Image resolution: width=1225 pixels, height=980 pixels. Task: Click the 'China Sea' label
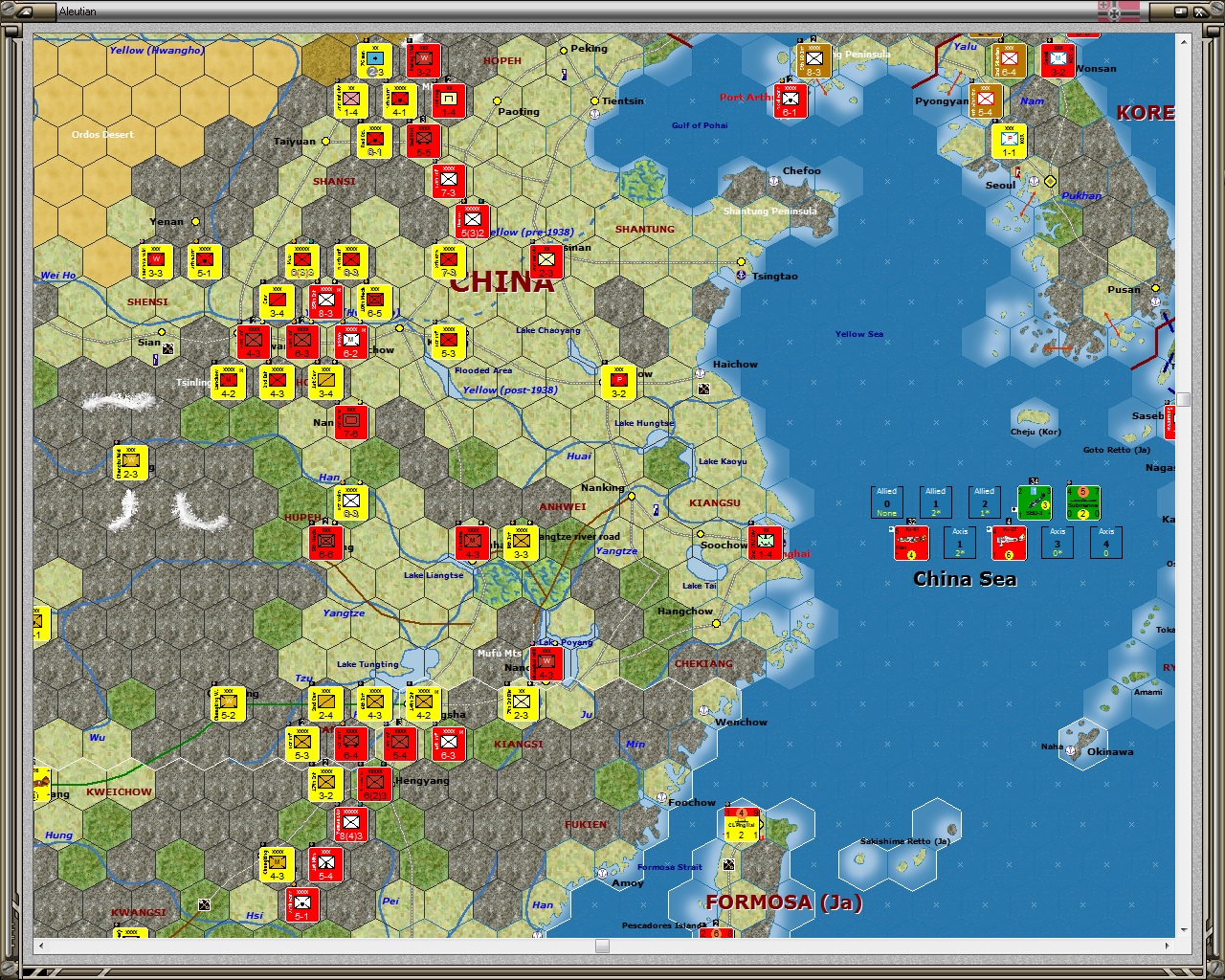[965, 579]
